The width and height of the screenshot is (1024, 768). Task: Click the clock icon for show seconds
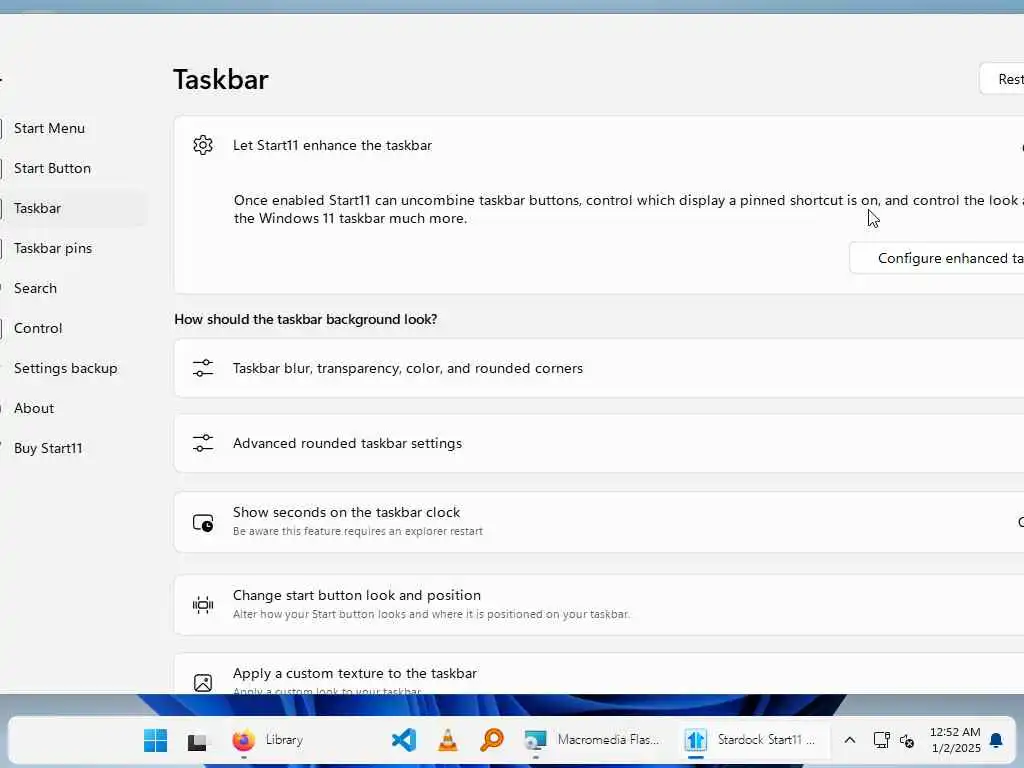(203, 522)
